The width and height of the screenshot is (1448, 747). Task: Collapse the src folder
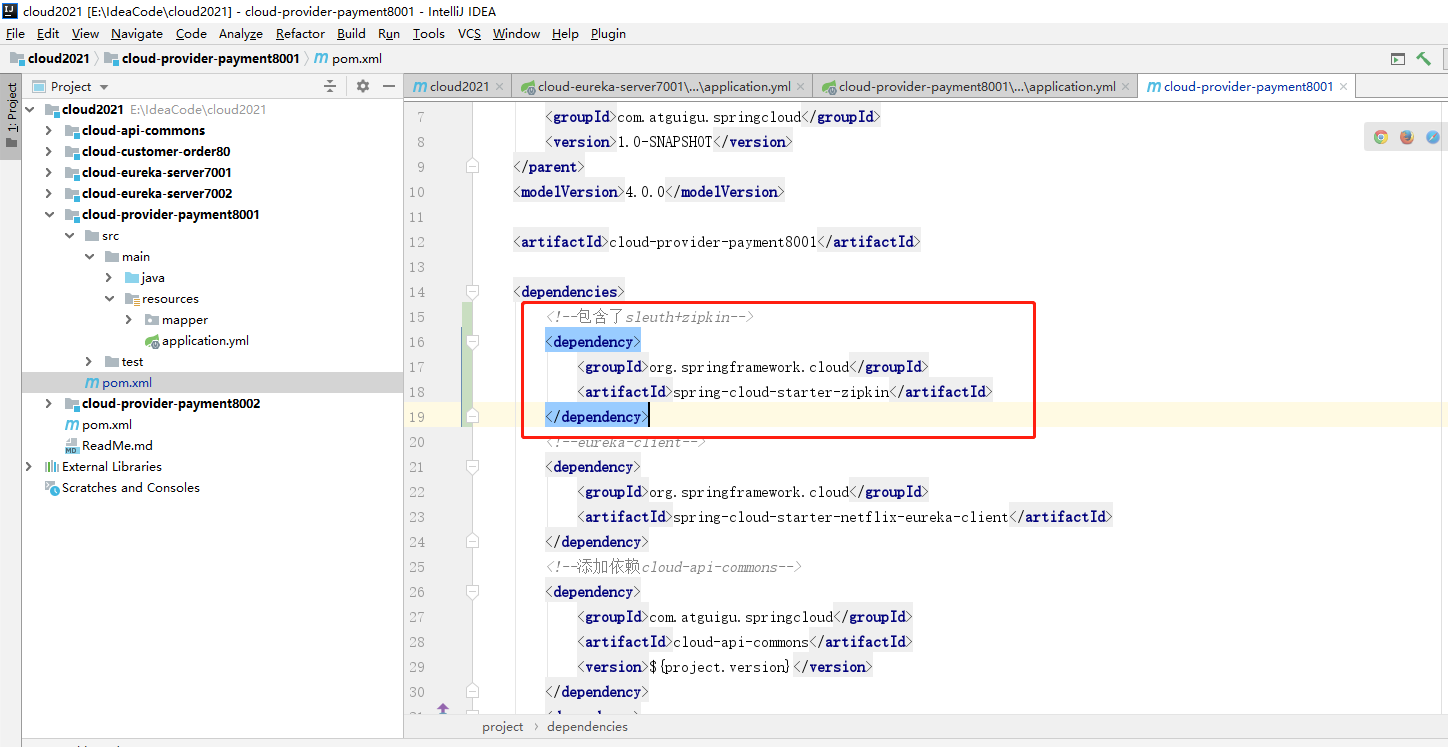click(x=69, y=236)
